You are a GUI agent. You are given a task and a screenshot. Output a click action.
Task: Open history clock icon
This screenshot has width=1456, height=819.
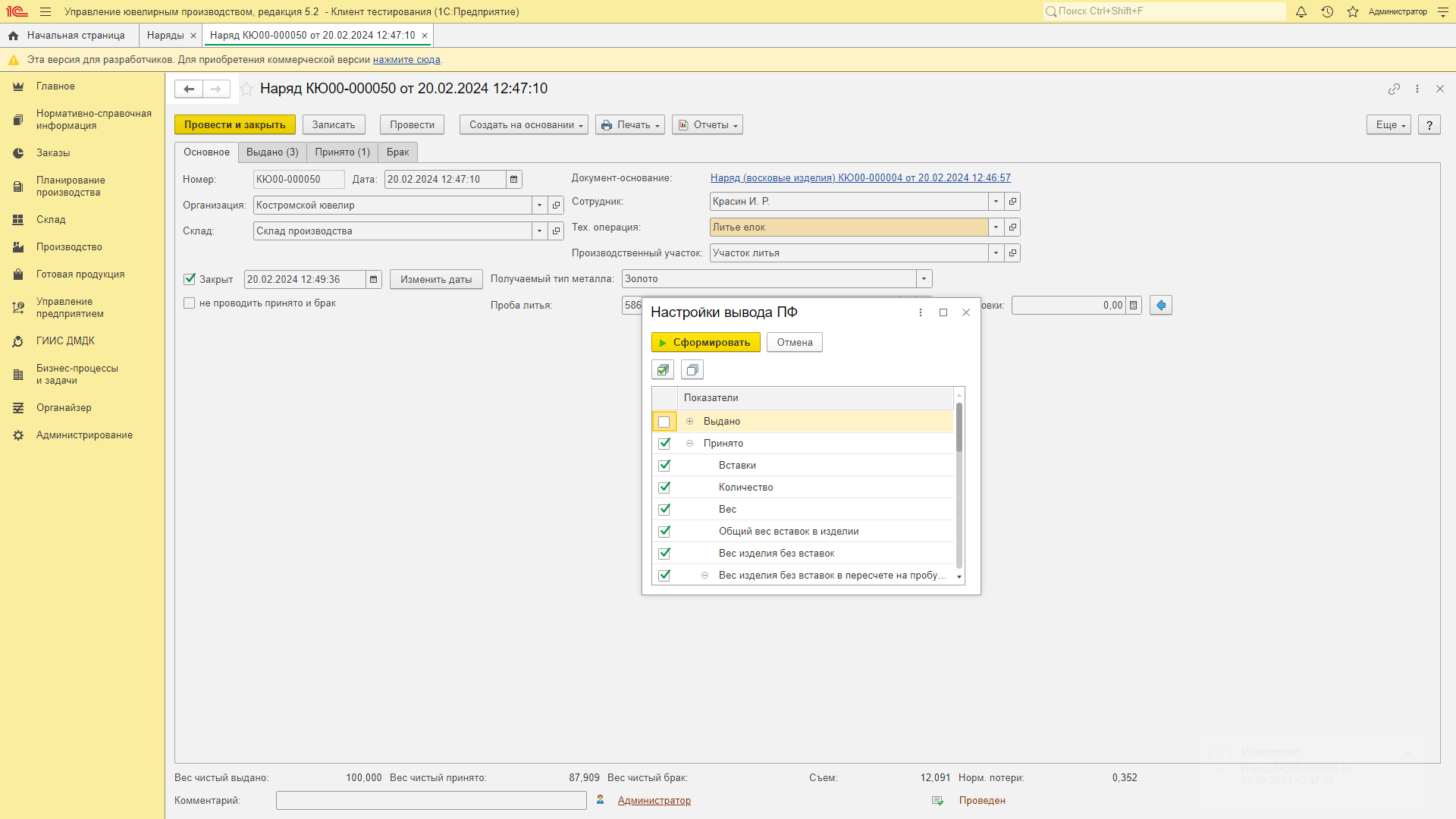point(1327,12)
